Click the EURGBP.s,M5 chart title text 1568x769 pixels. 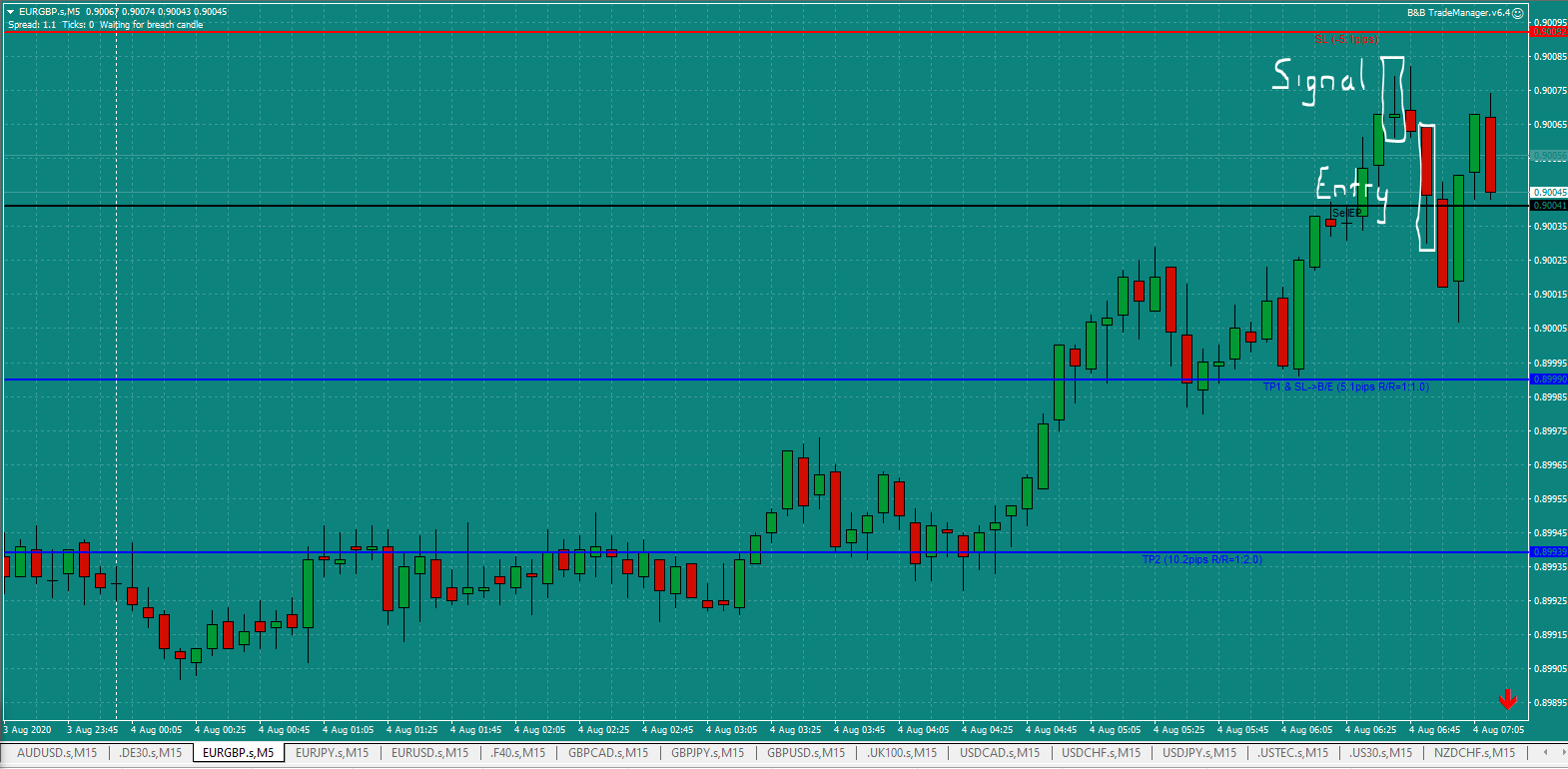[x=50, y=12]
